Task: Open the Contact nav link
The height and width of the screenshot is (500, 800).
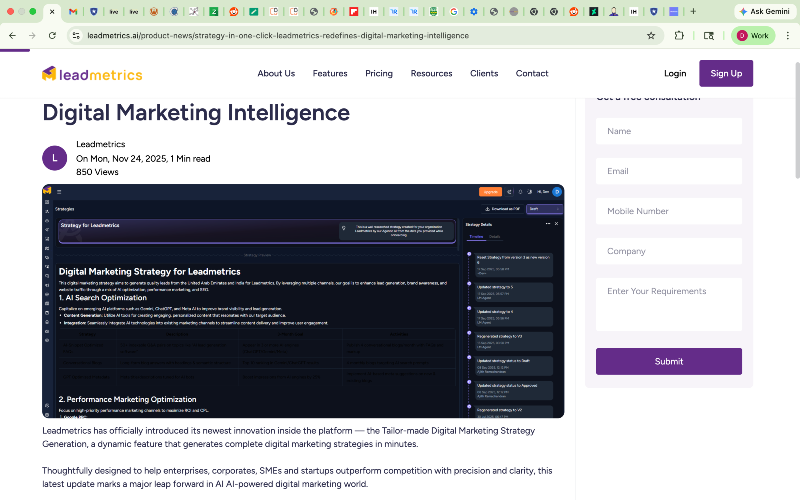Action: pos(532,73)
